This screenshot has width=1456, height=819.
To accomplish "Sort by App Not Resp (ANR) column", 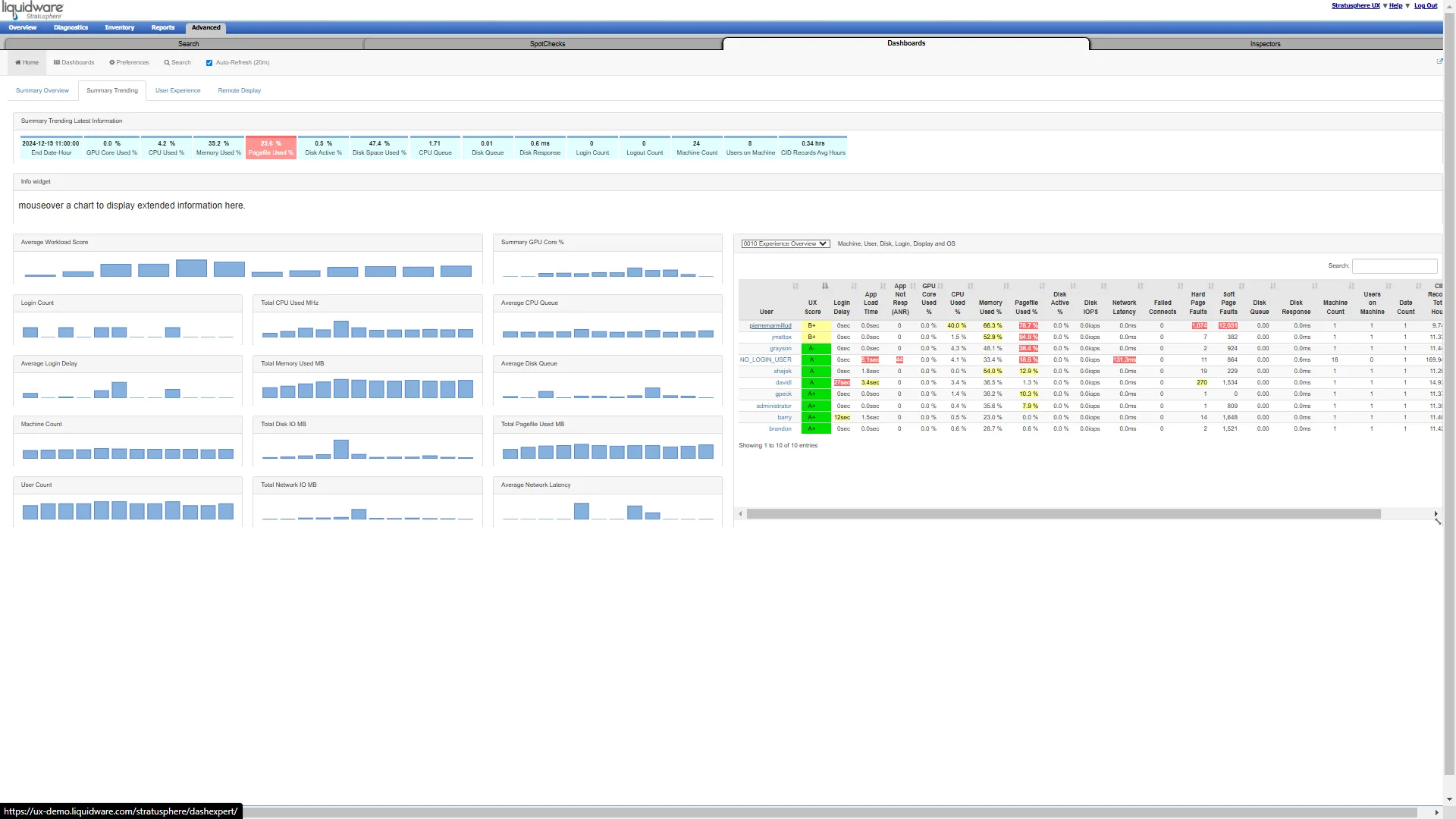I will click(x=913, y=286).
